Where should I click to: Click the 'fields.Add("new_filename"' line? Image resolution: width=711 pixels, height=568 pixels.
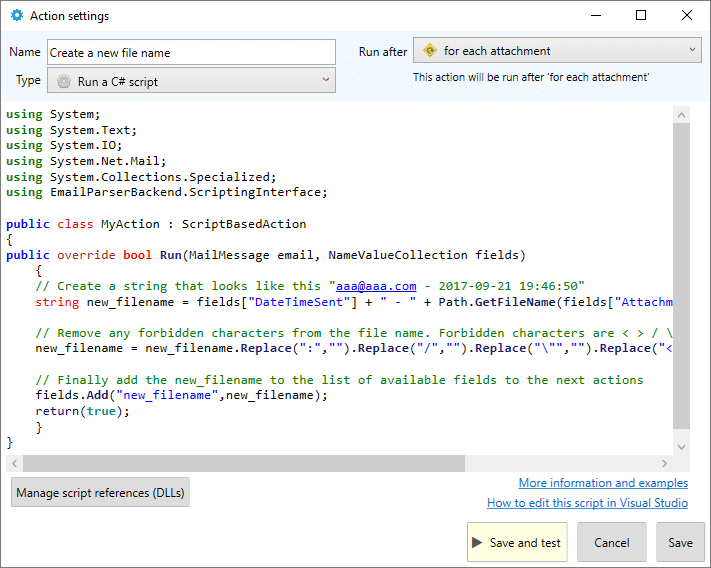[181, 395]
